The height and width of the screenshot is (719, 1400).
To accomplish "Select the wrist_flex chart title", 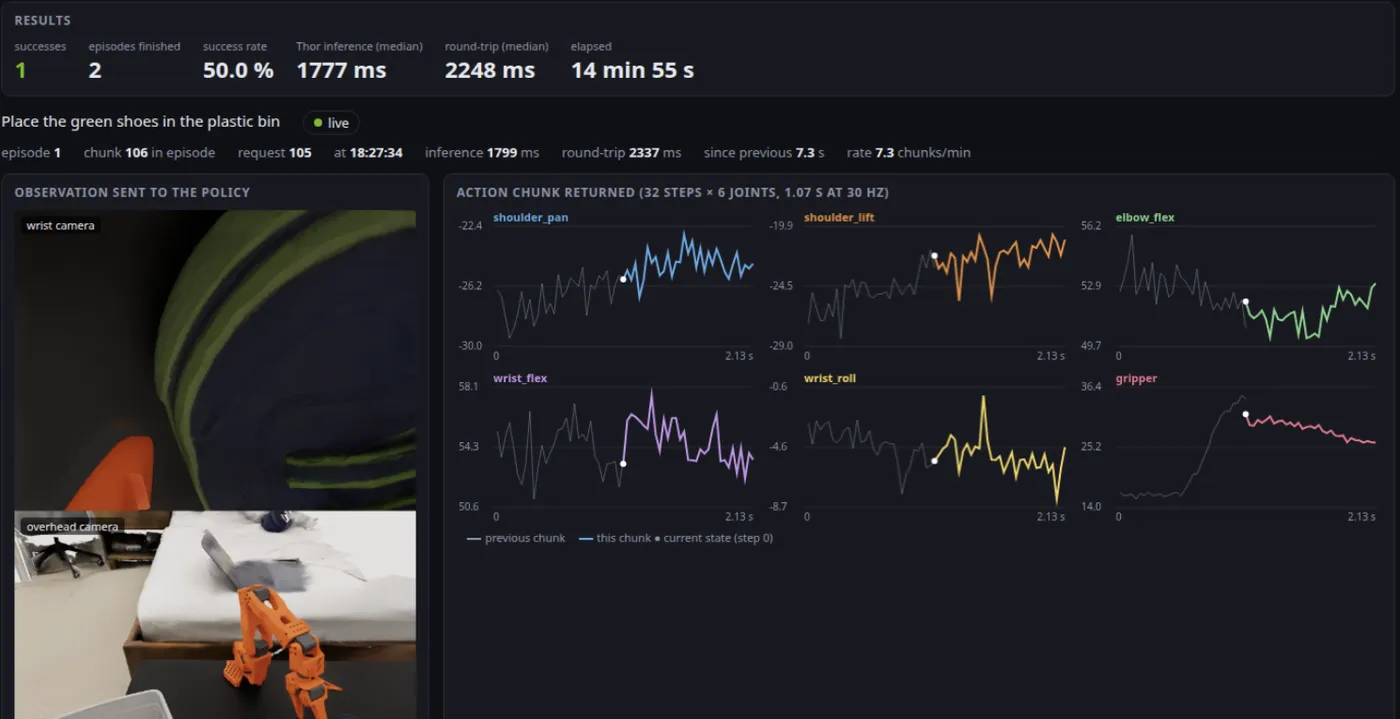I will click(520, 378).
